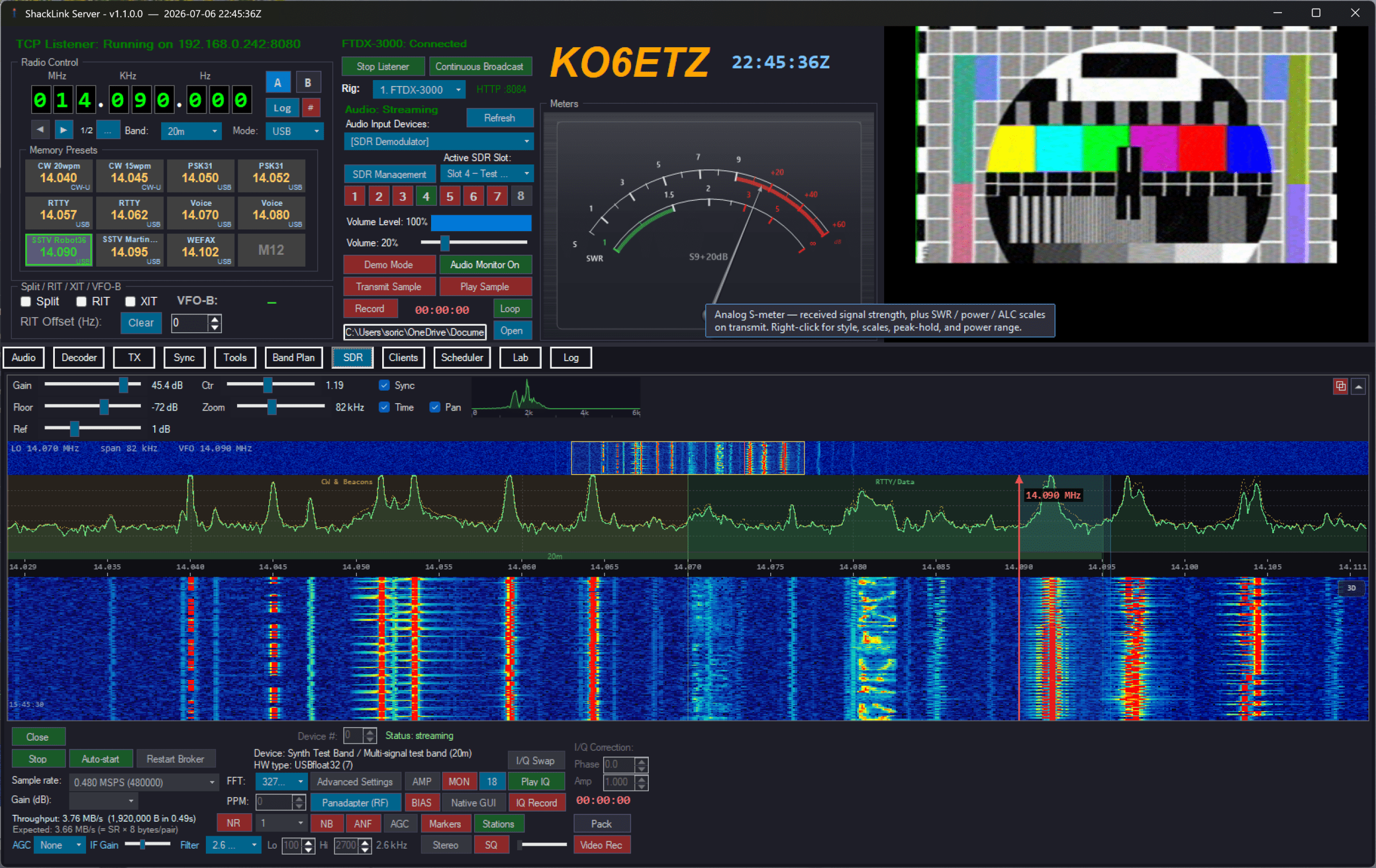The image size is (1376, 868).
Task: Toggle the MON button
Action: click(459, 781)
